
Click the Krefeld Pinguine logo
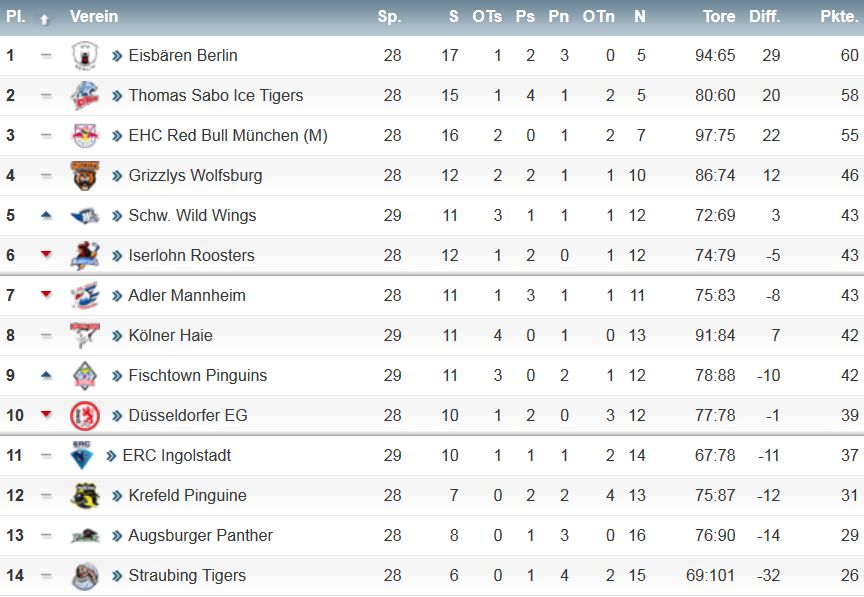85,496
